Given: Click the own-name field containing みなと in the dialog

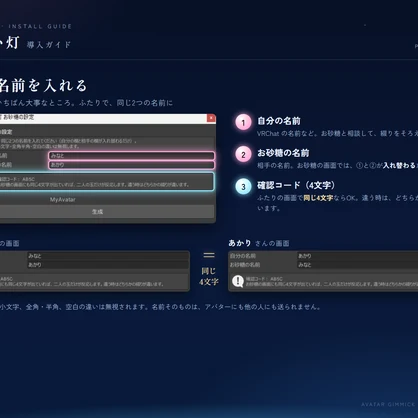Looking at the screenshot, I should coord(131,155).
